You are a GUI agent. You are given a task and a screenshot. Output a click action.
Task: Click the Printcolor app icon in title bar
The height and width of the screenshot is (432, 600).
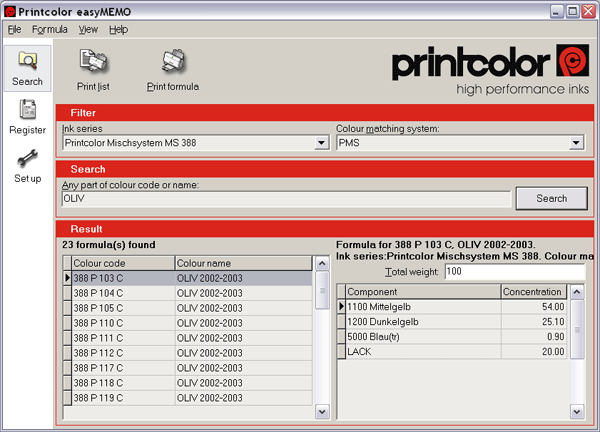pos(9,10)
